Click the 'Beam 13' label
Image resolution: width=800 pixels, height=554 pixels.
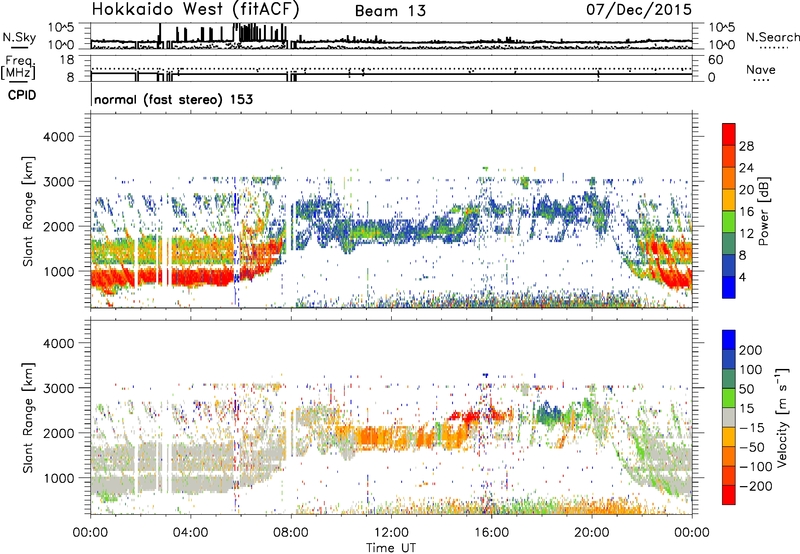click(390, 11)
